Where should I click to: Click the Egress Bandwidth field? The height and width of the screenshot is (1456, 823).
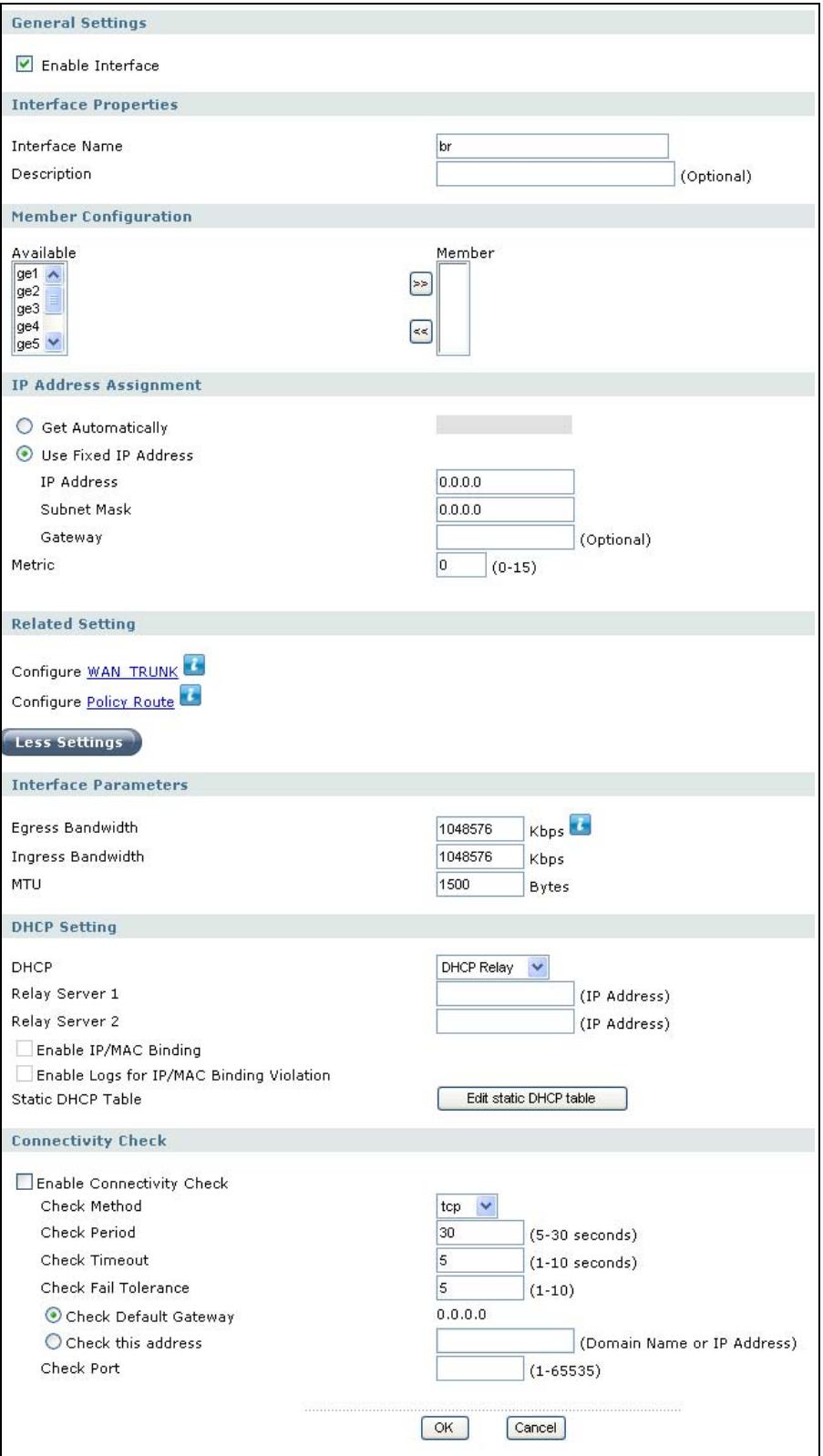click(480, 829)
